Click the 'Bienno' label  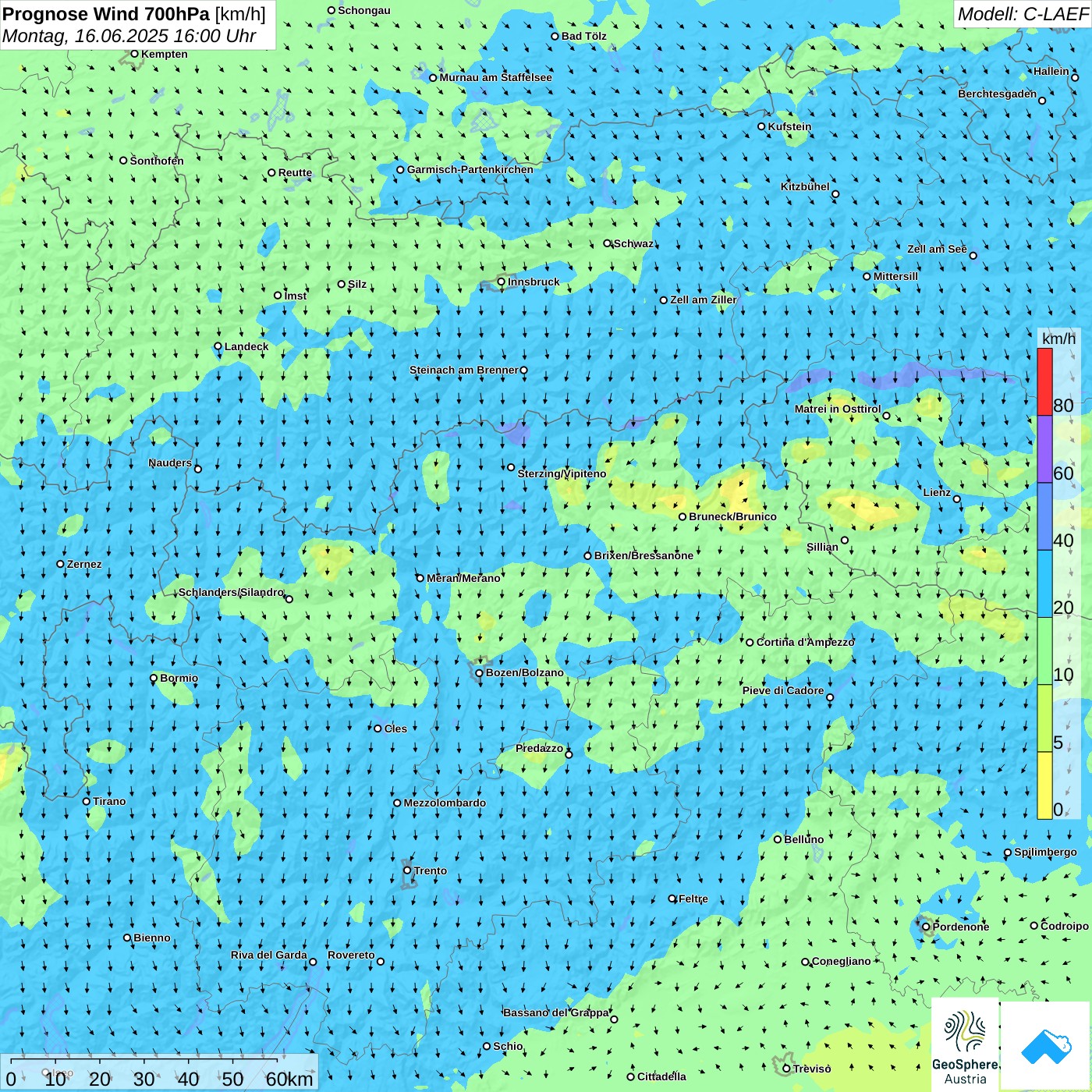coord(152,938)
